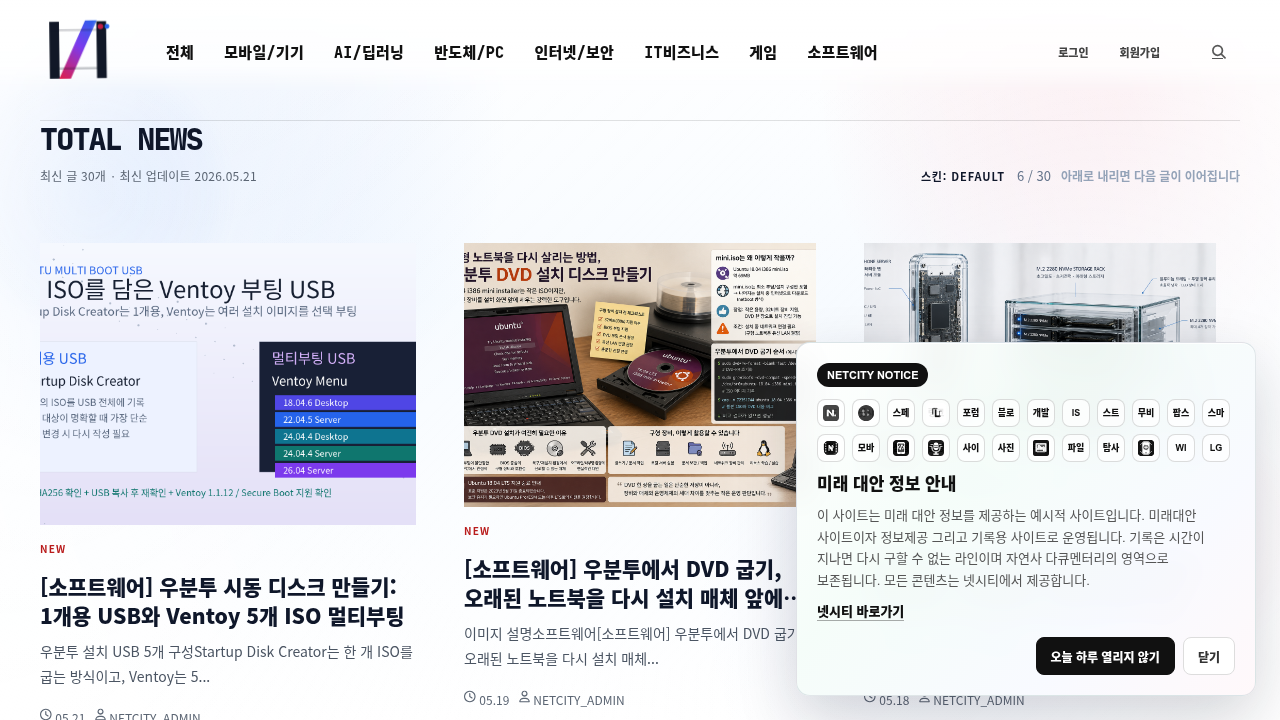Open the "IS" shortcut chip

click(1076, 413)
